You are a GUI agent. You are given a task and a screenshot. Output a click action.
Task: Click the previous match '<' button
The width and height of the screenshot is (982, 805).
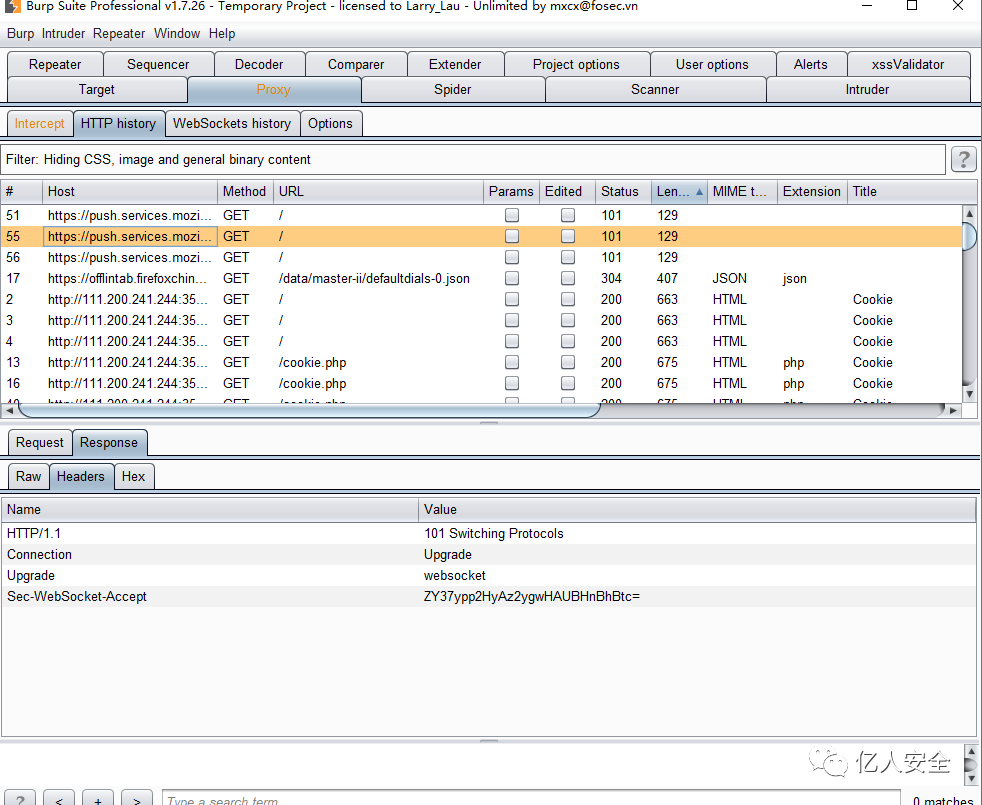pyautogui.click(x=59, y=798)
